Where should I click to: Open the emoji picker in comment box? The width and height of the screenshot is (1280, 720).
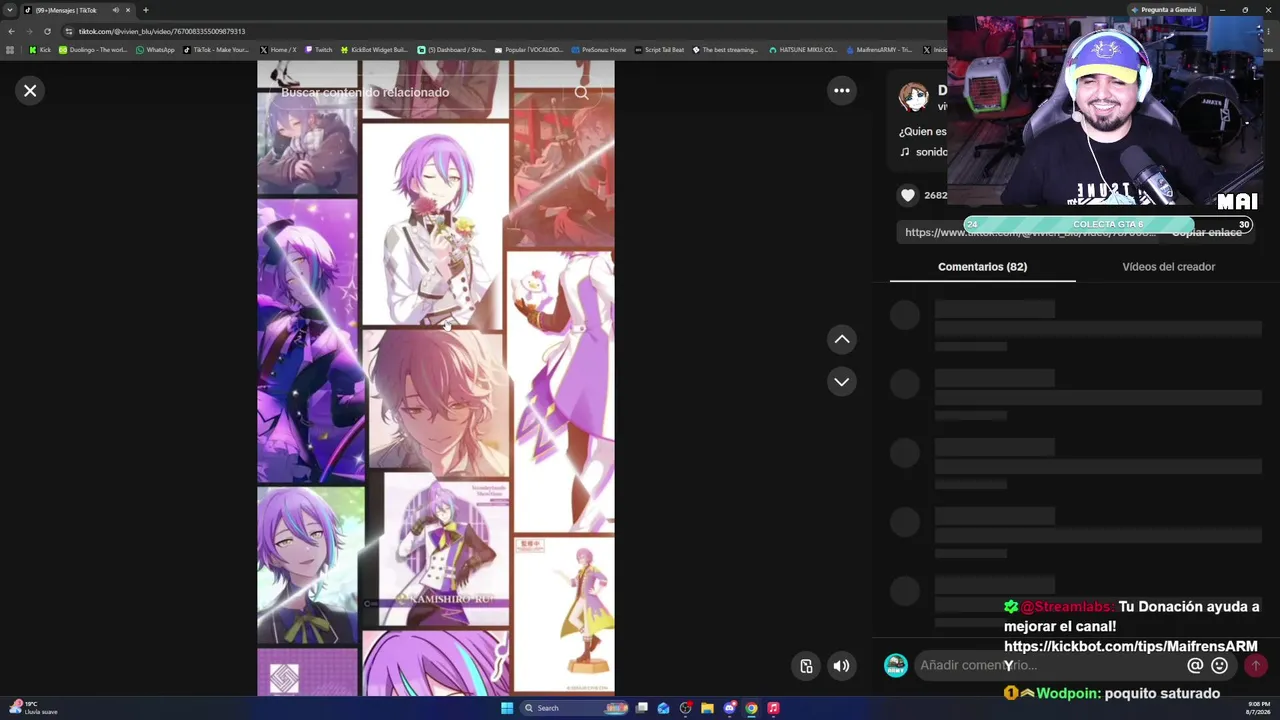[1220, 665]
